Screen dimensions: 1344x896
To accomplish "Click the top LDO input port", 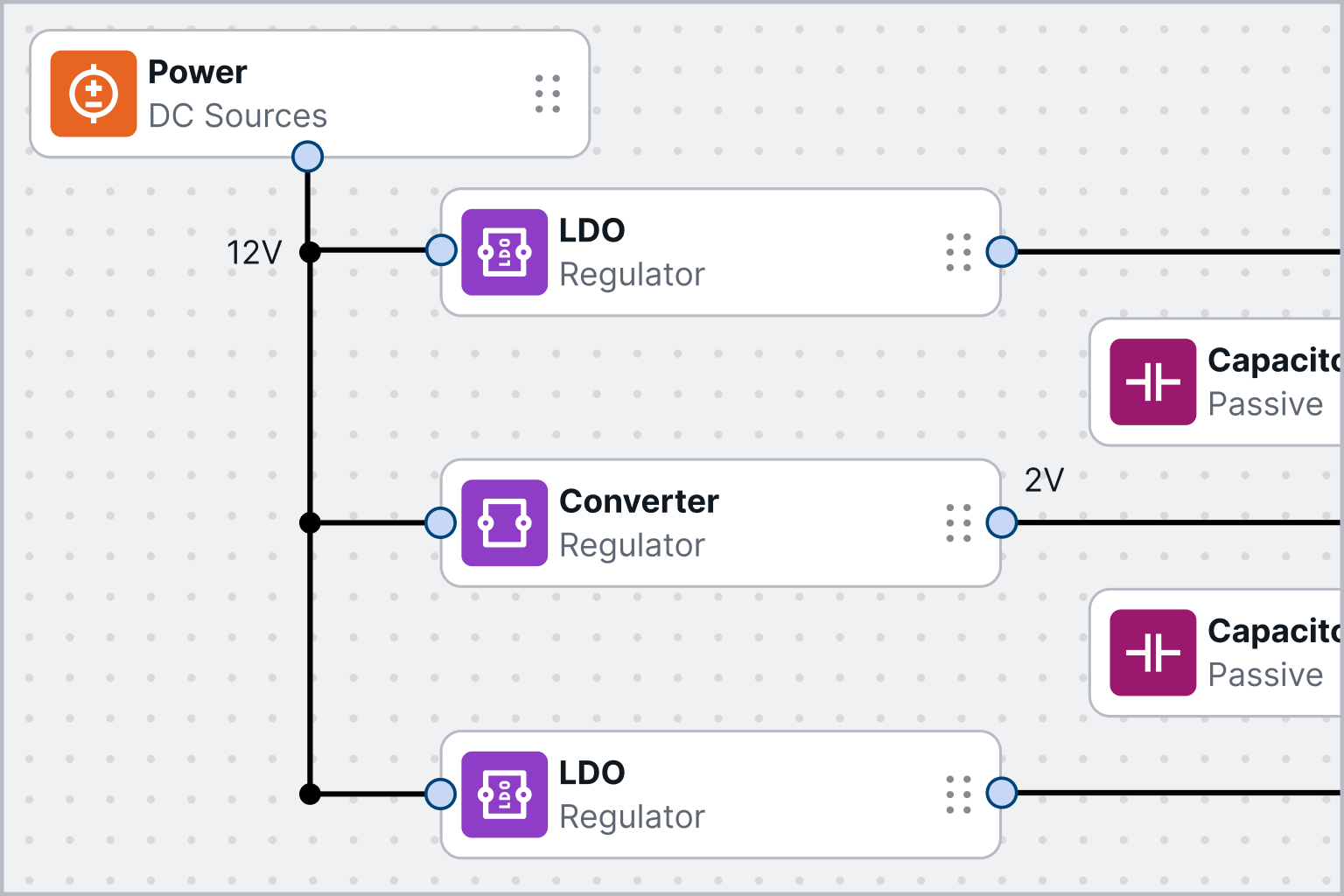I will point(441,250).
